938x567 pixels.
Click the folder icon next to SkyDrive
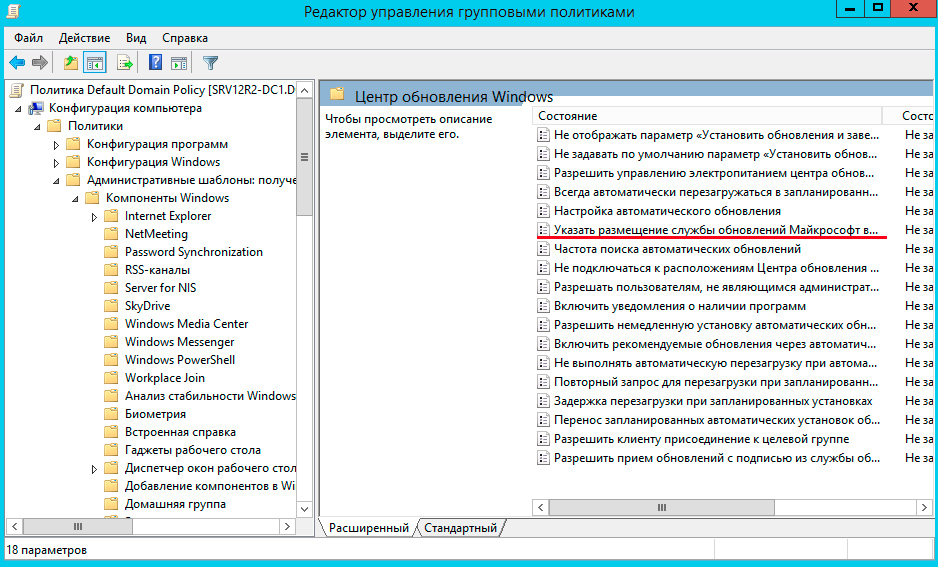click(x=111, y=306)
